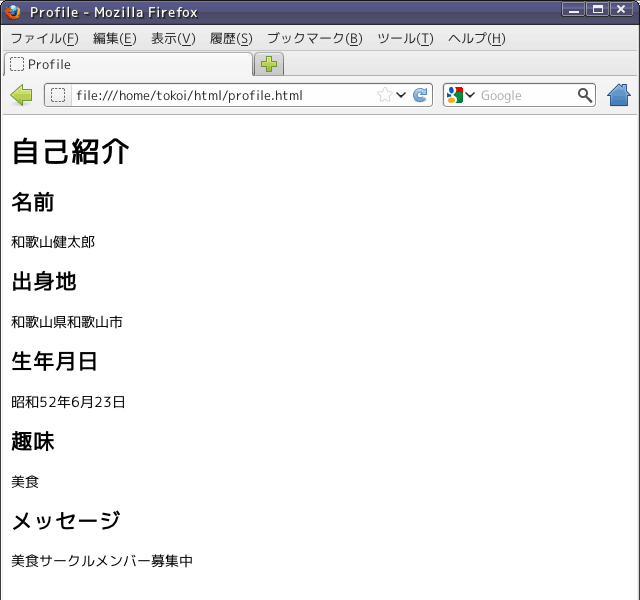This screenshot has height=600, width=640.
Task: Open the Google search engine selector dropdown
Action: point(460,95)
